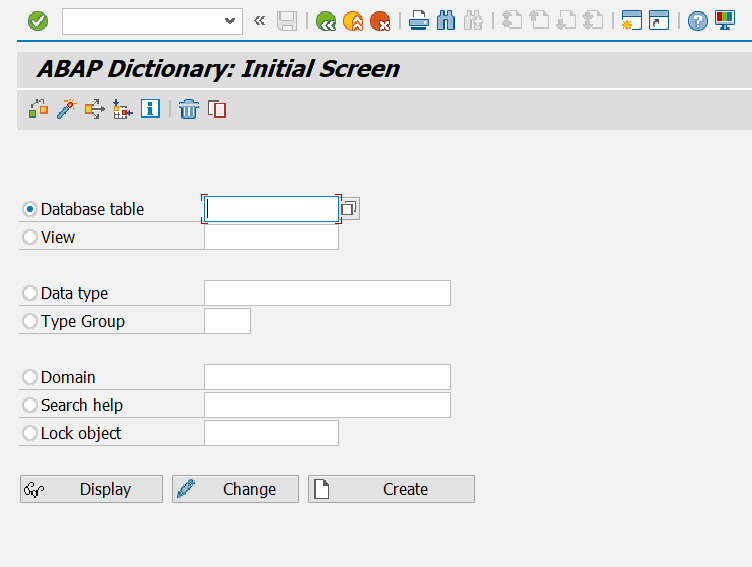752x567 pixels.
Task: Click the Domain input field
Action: [x=327, y=377]
